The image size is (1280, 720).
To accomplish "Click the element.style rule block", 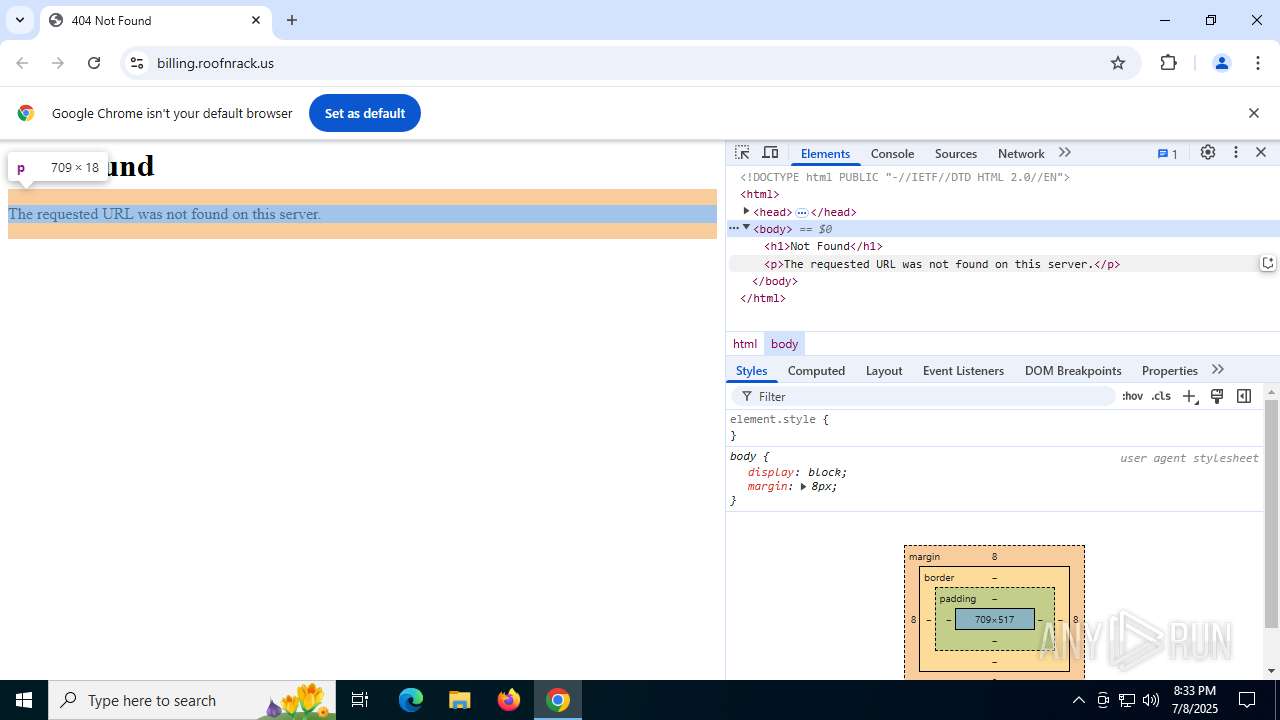I will 995,427.
